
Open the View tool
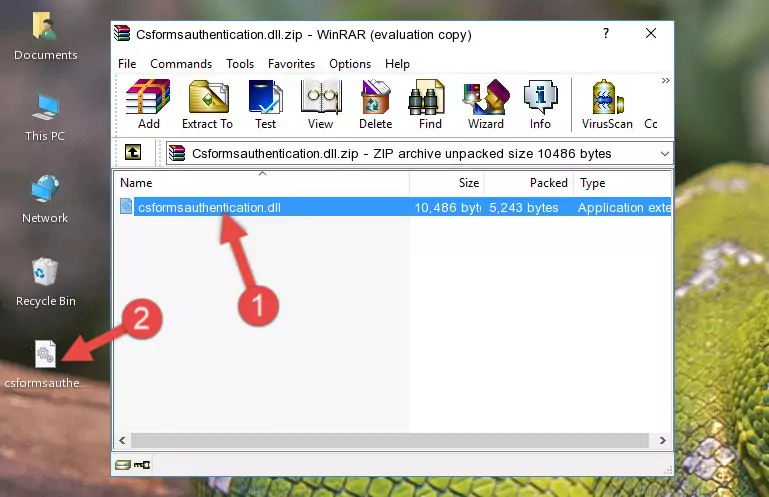click(x=321, y=105)
